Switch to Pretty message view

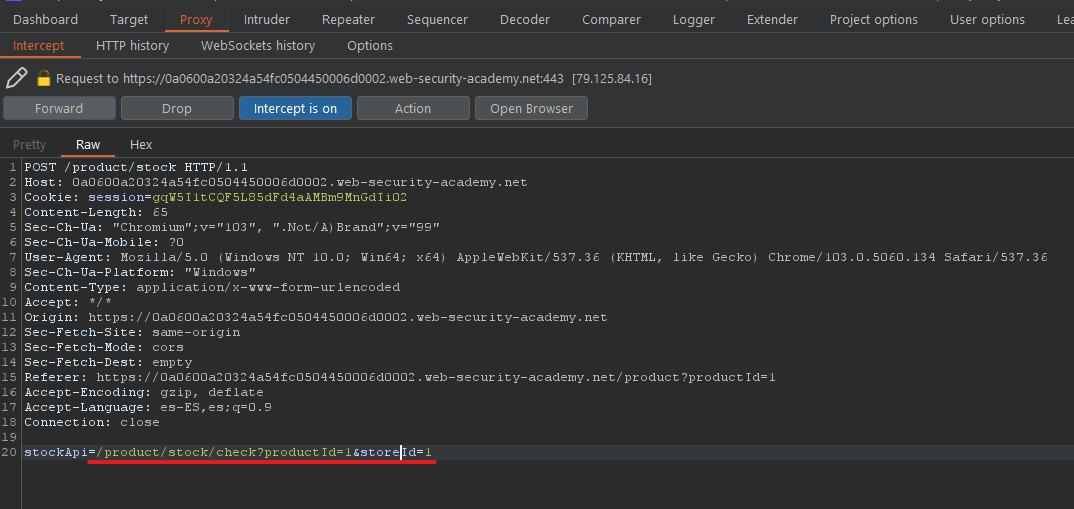[29, 145]
